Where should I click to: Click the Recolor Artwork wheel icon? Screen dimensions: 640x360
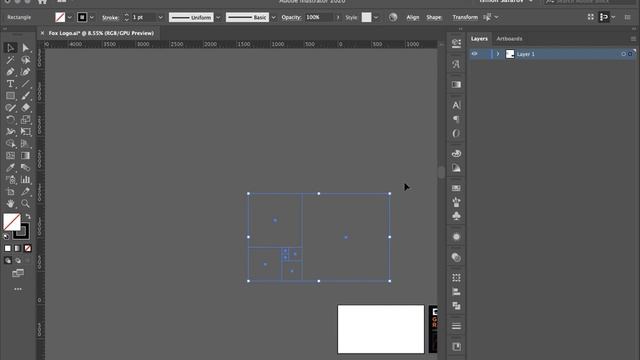click(x=393, y=17)
